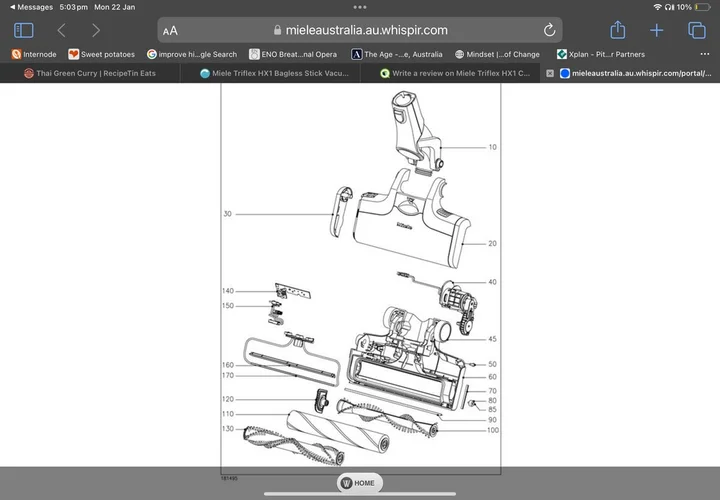Open multitasking three-dot menu at top
720x500 pixels.
click(360, 7)
